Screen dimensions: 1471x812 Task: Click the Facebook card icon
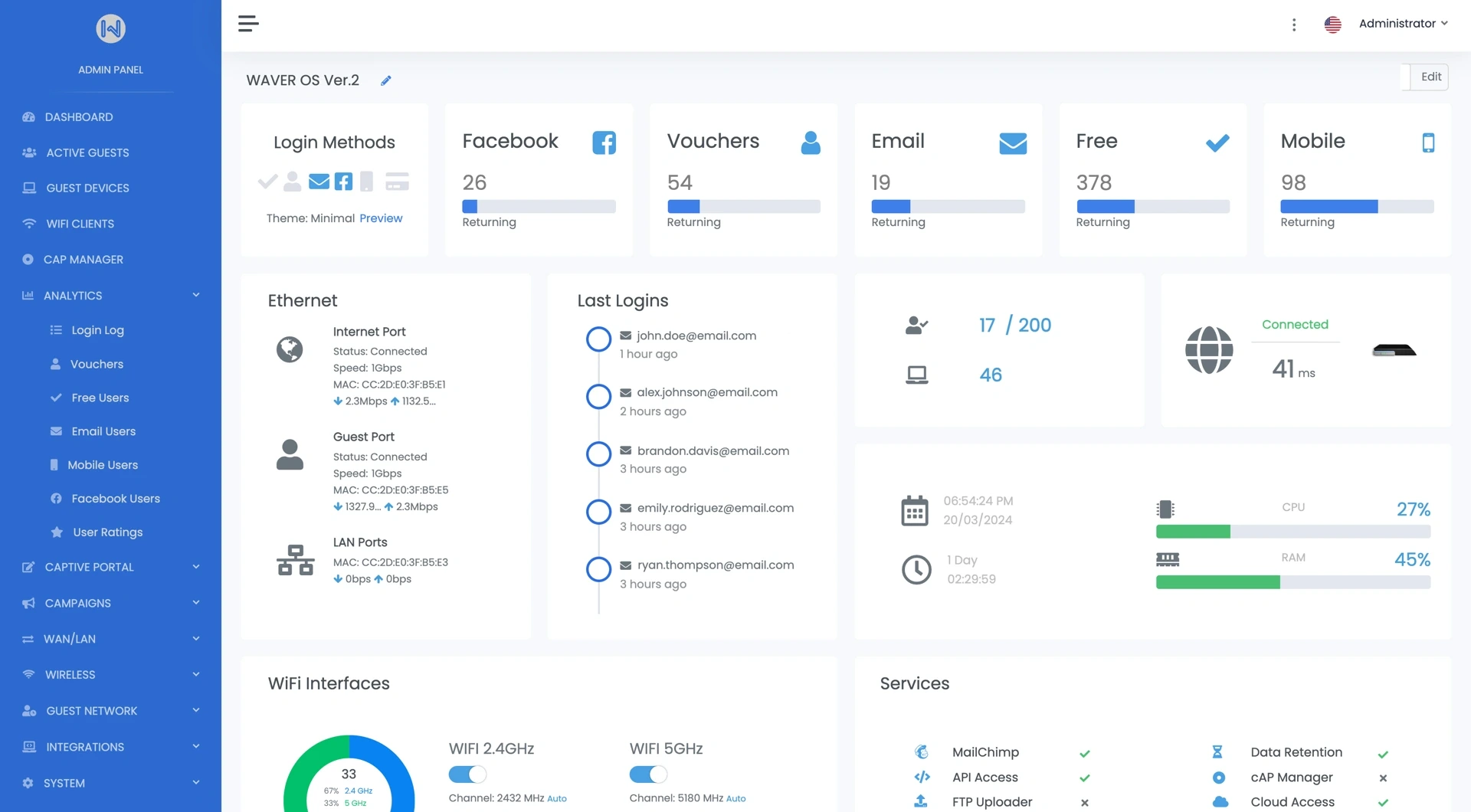coord(604,142)
